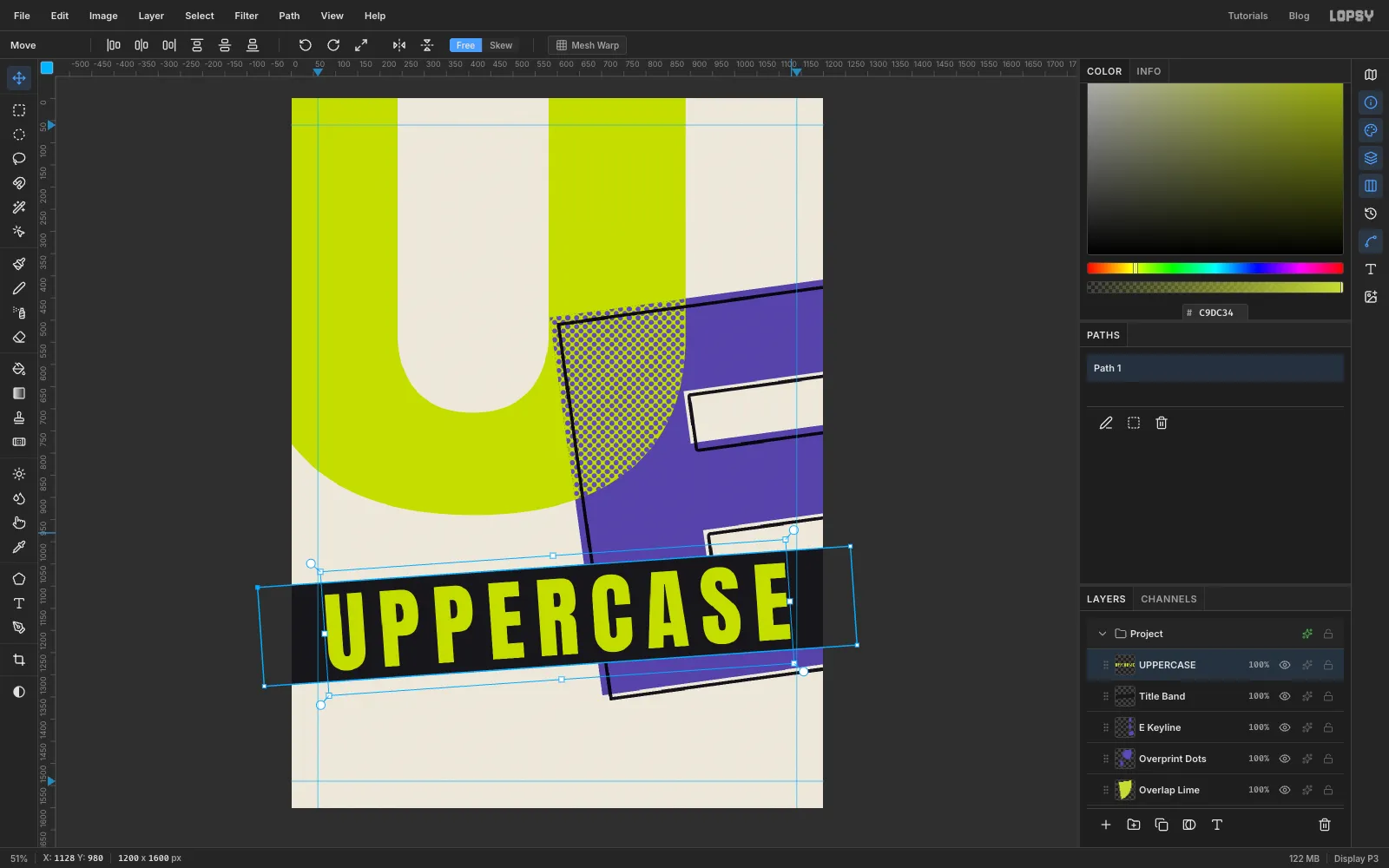Hide the Title Band layer

point(1285,696)
